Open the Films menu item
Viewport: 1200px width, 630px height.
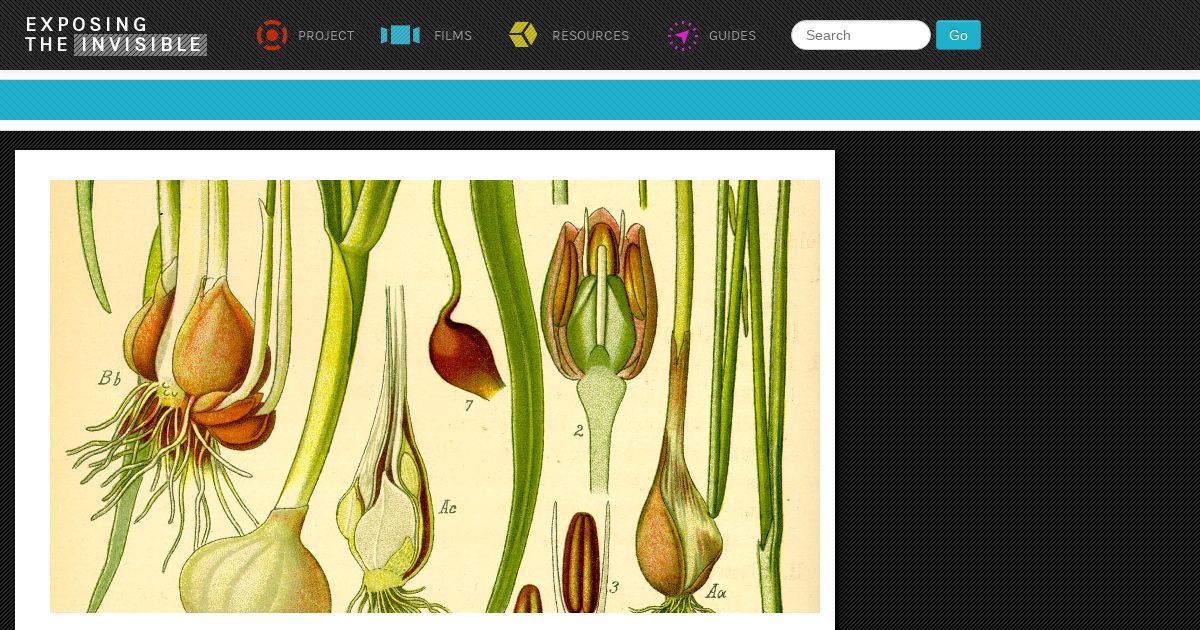click(x=453, y=36)
